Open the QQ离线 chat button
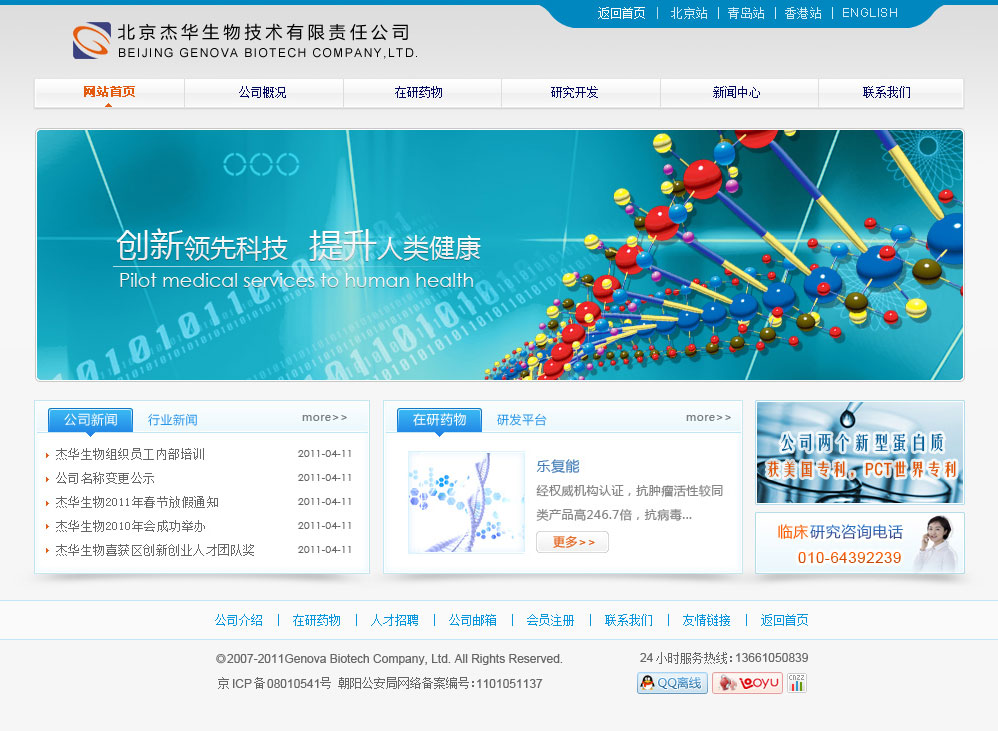Screen dimensions: 998x731 coord(672,683)
